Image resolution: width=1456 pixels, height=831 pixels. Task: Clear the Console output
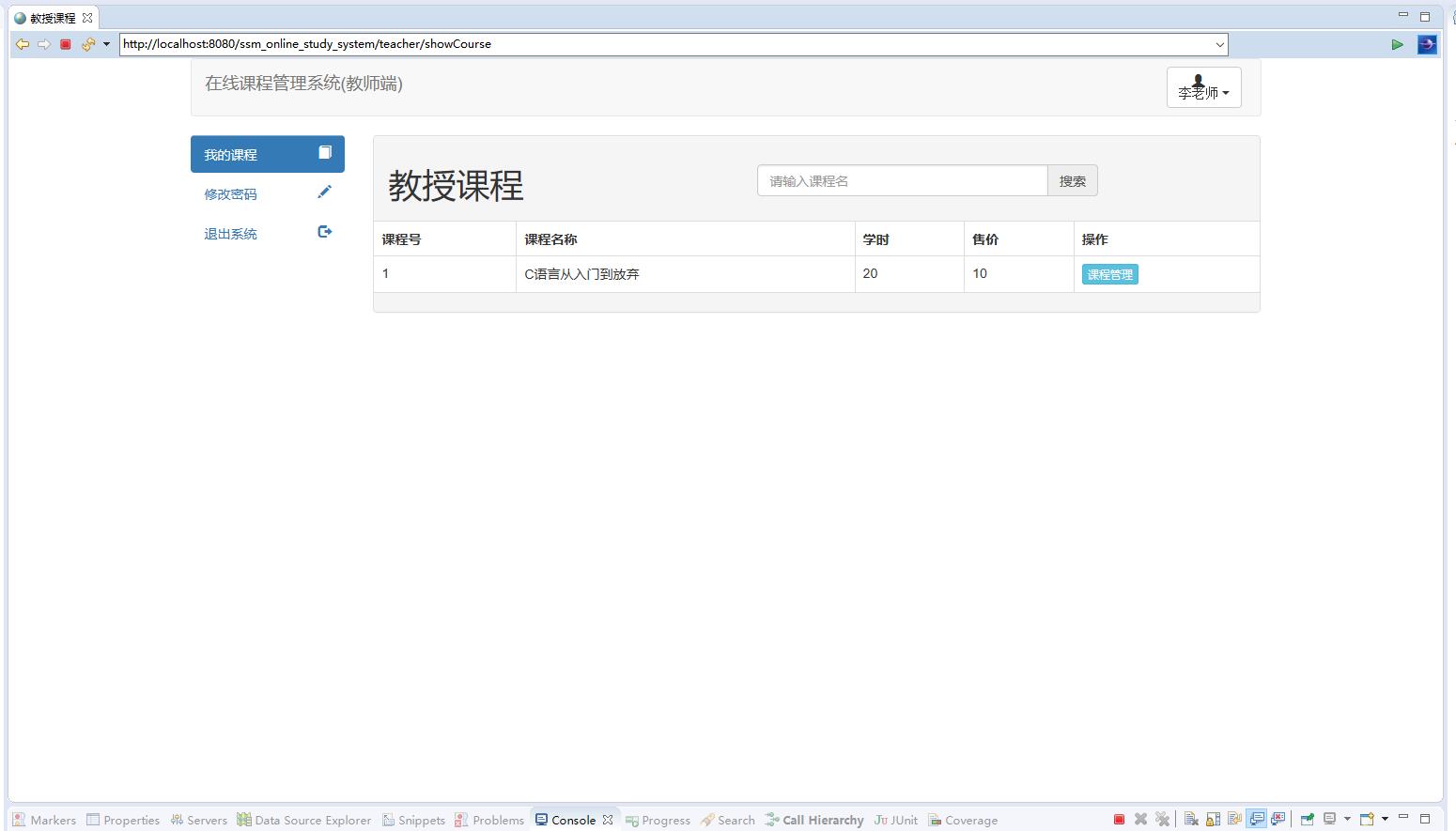(x=1191, y=818)
